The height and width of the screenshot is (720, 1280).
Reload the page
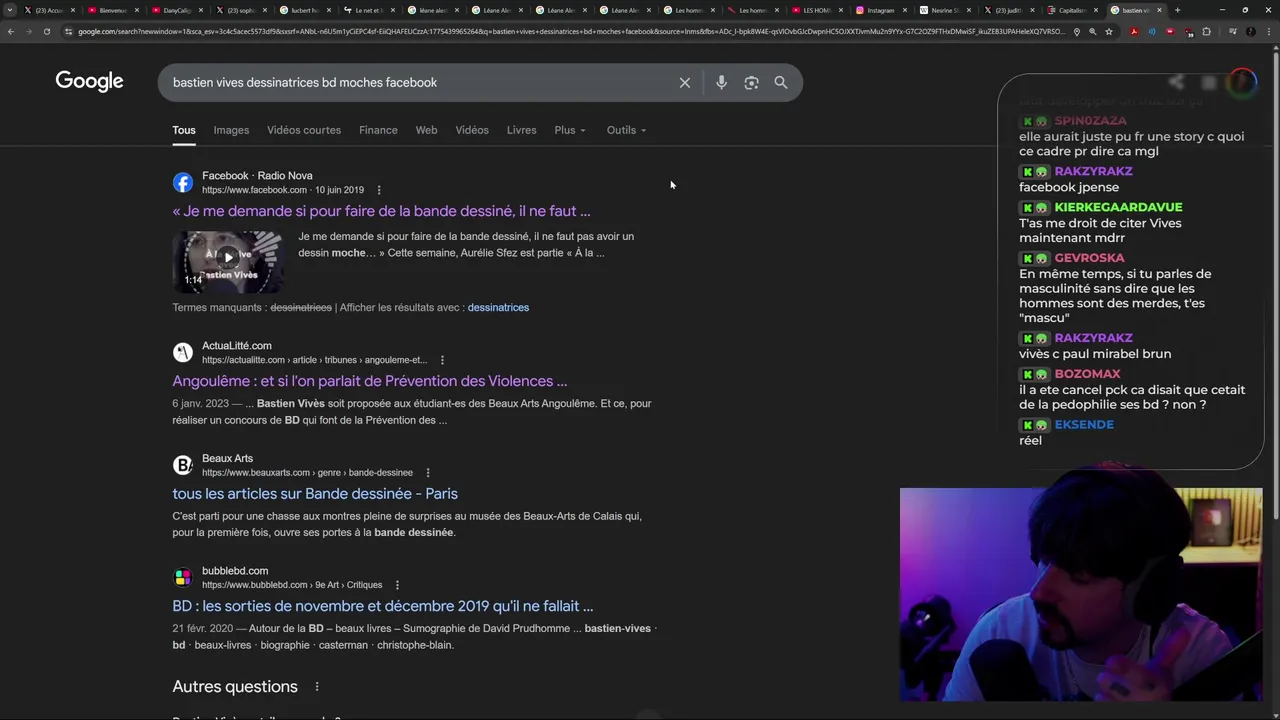[46, 31]
